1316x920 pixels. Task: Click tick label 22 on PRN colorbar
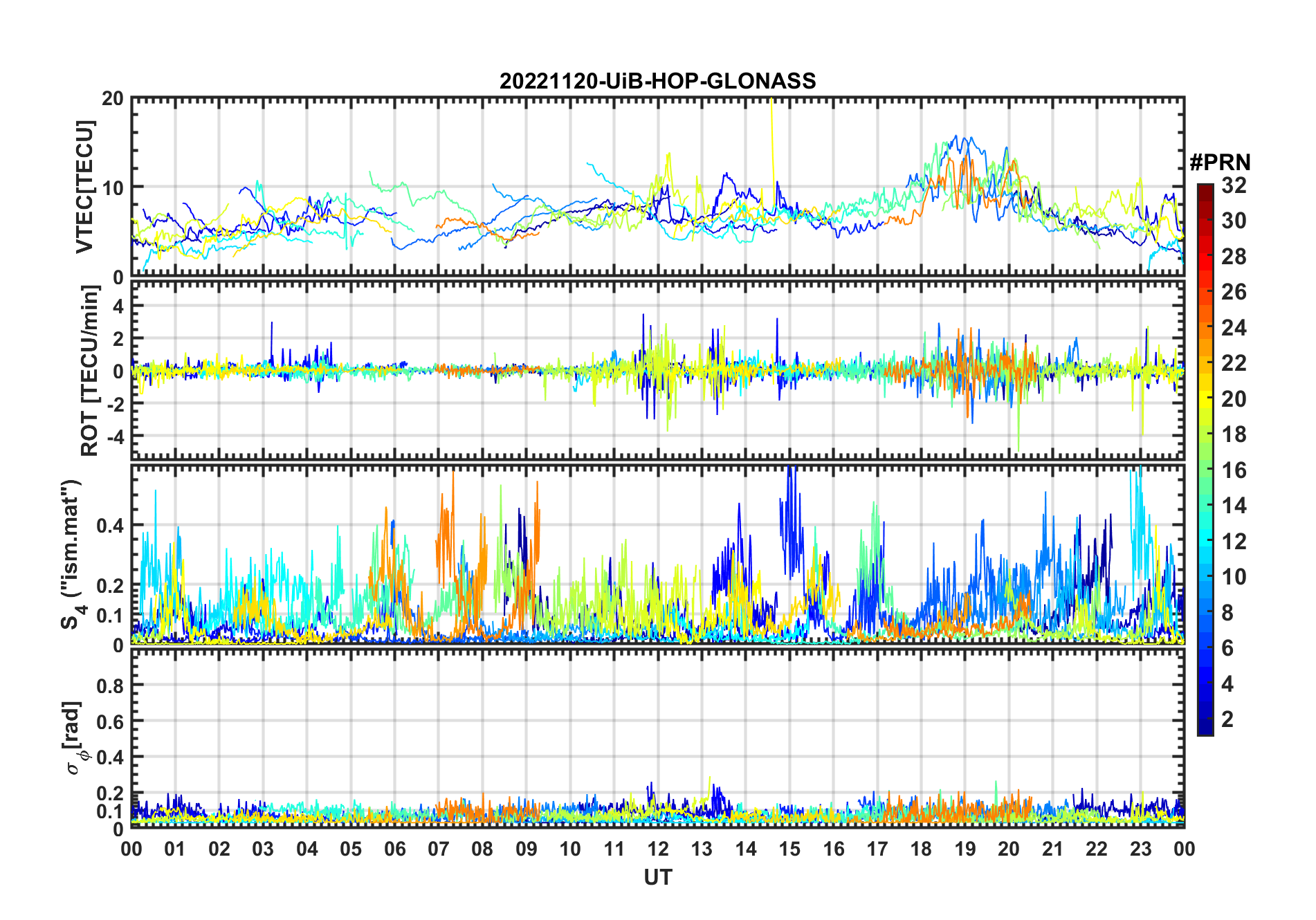tap(1234, 363)
